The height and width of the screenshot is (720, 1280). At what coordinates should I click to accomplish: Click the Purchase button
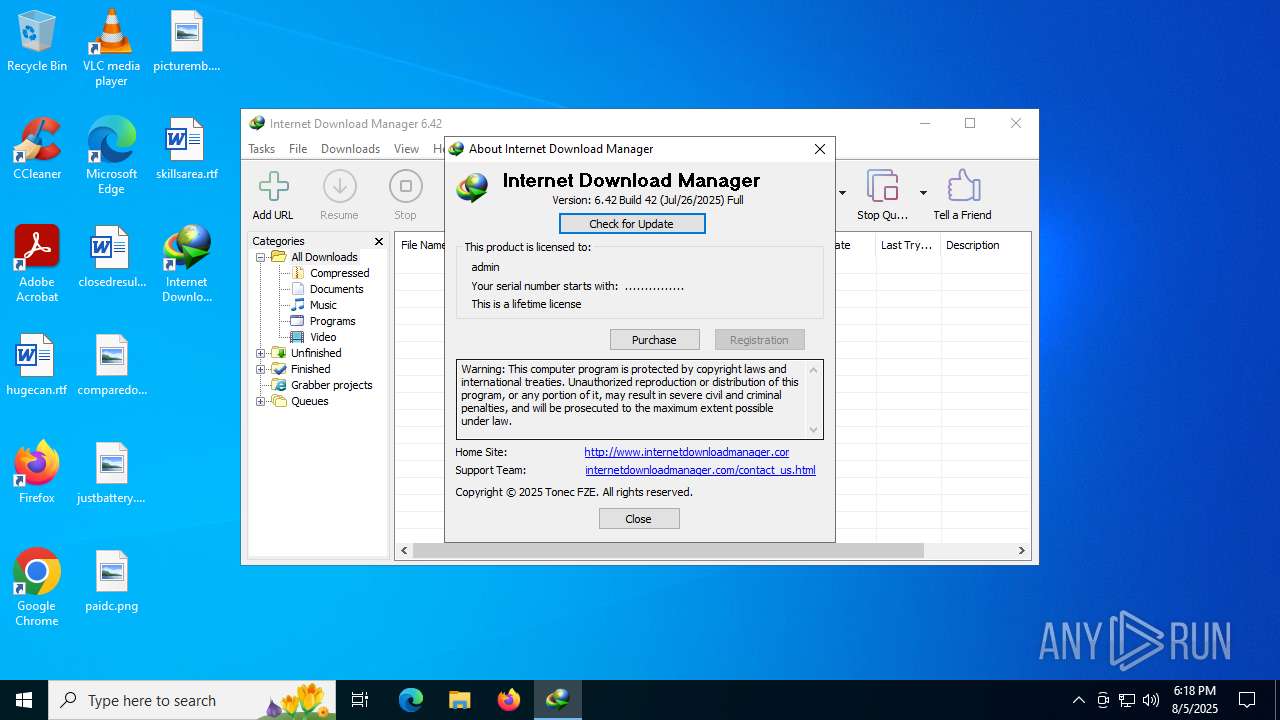[x=654, y=340]
